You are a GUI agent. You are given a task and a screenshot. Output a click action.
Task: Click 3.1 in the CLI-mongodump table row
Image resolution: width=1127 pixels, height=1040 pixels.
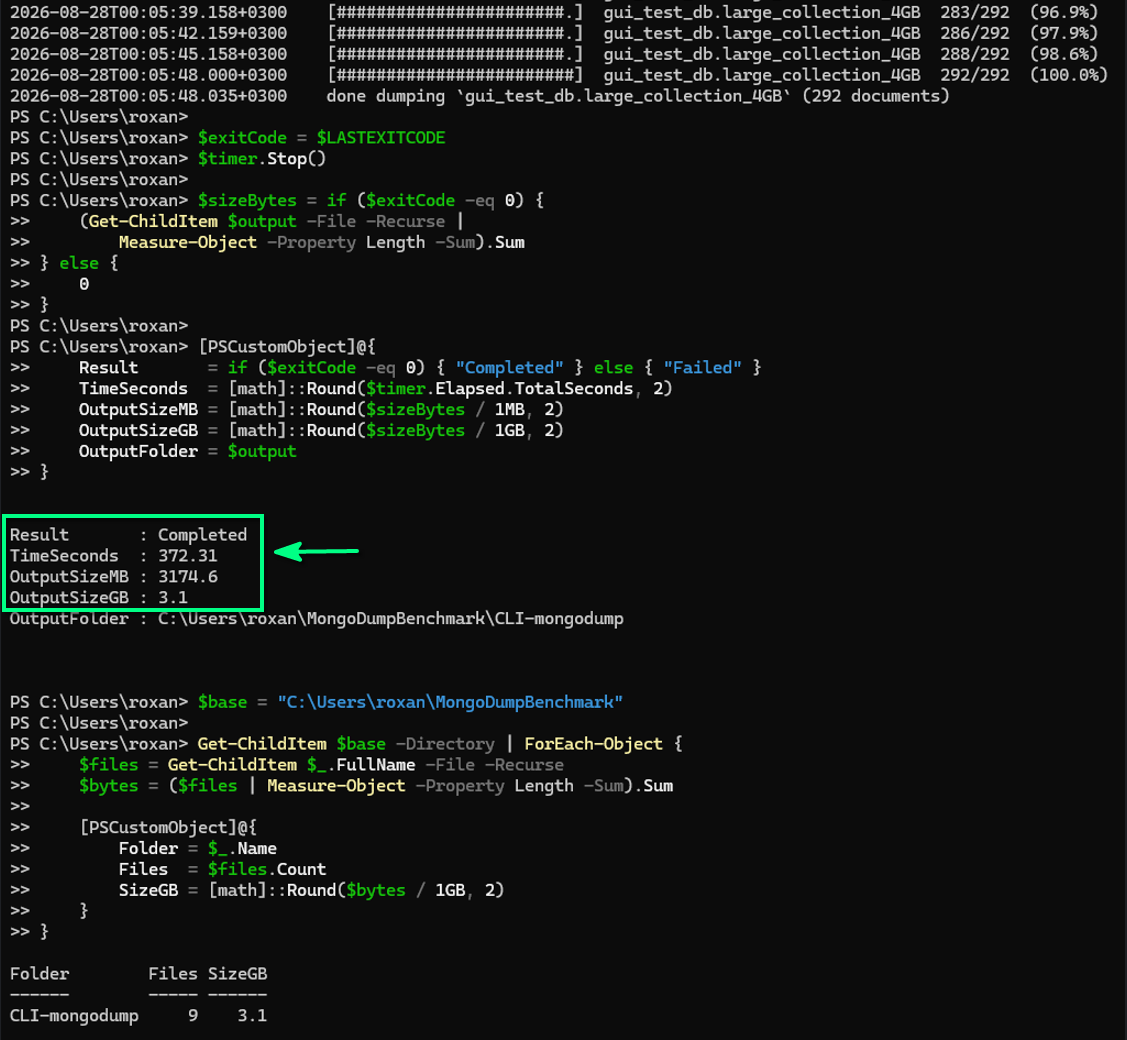[x=252, y=1016]
